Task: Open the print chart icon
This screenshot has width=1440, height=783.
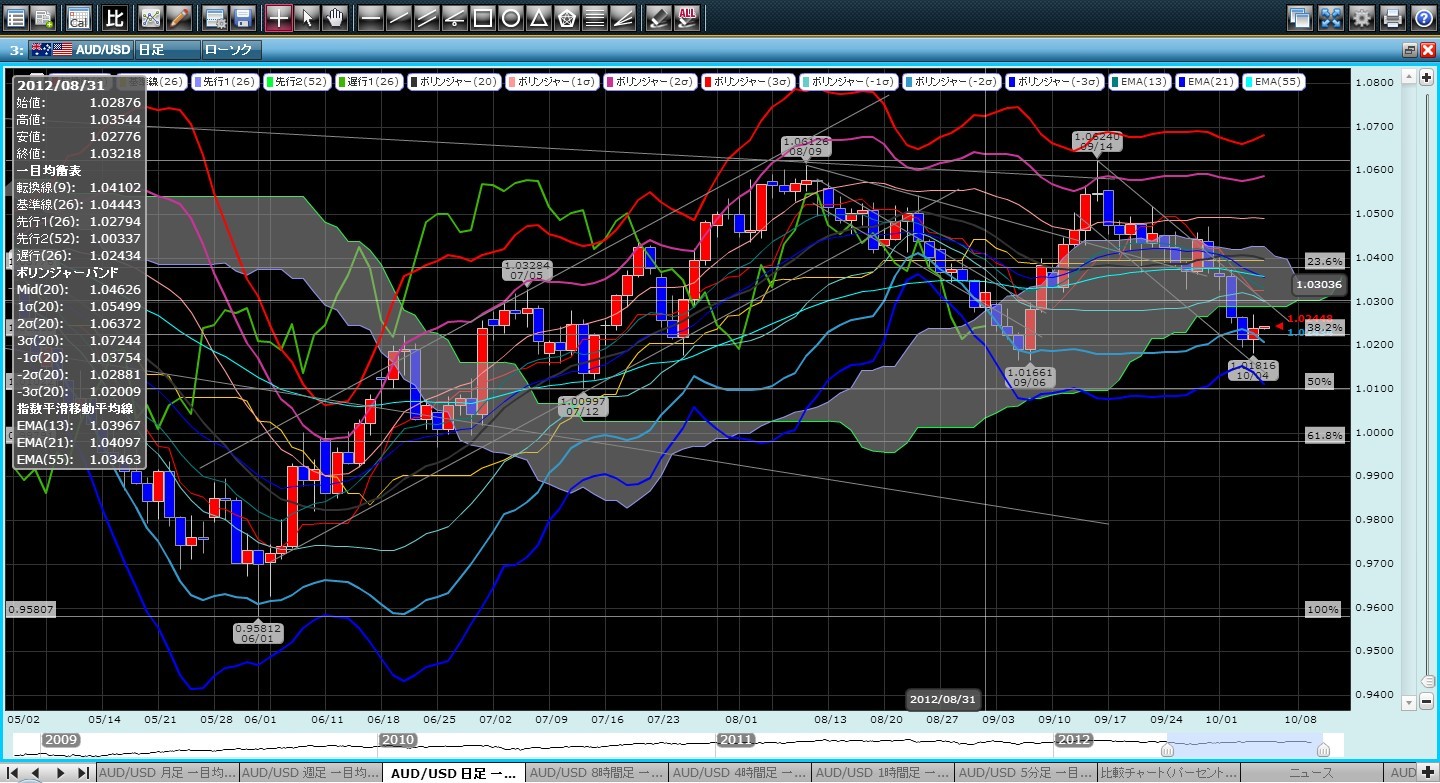Action: (x=1392, y=17)
